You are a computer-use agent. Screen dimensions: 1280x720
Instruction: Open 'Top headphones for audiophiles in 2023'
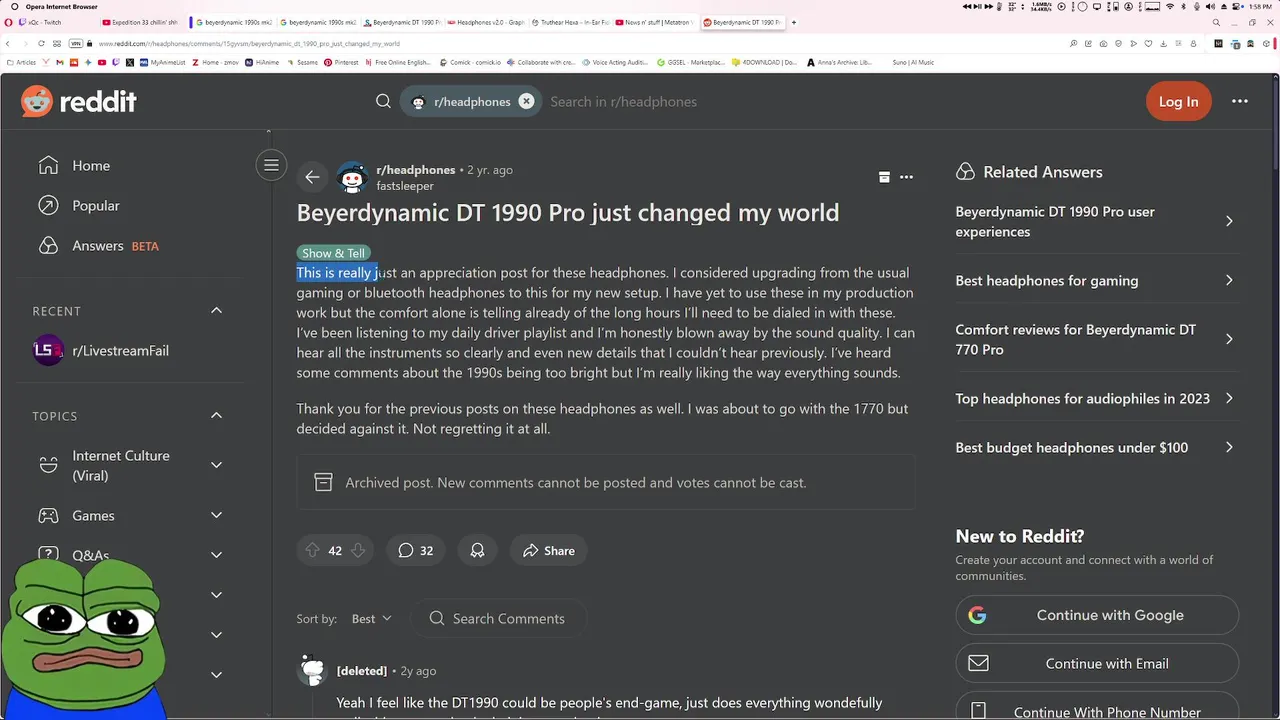tap(1095, 398)
